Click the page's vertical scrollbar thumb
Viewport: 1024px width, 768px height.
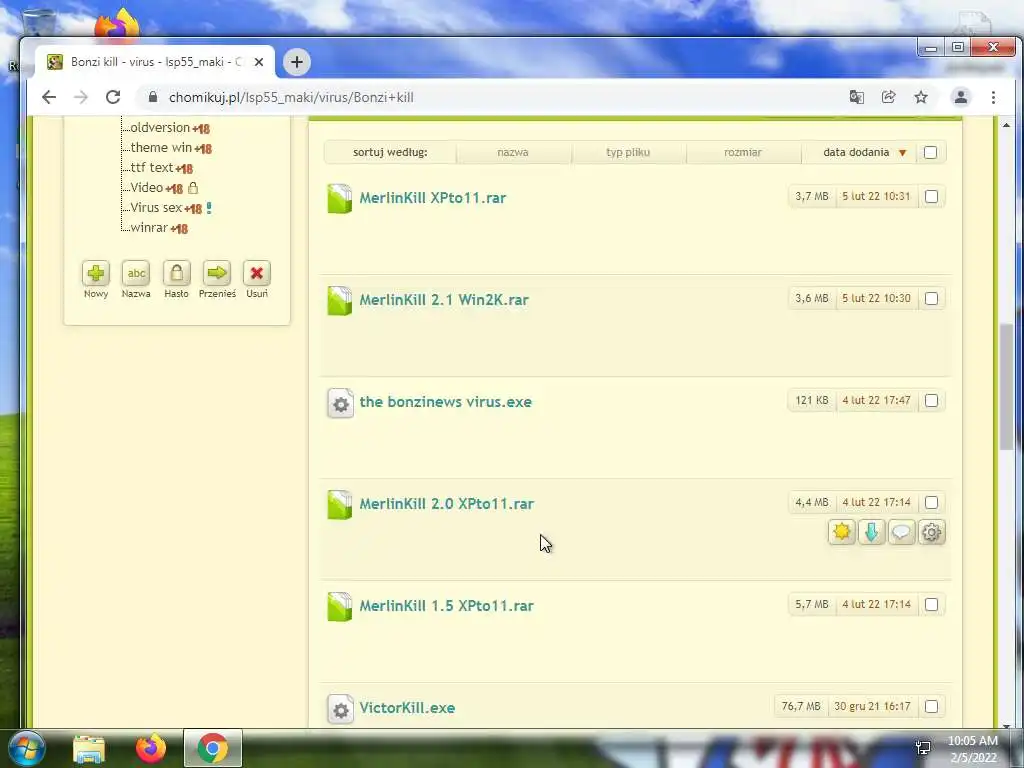[x=1006, y=387]
